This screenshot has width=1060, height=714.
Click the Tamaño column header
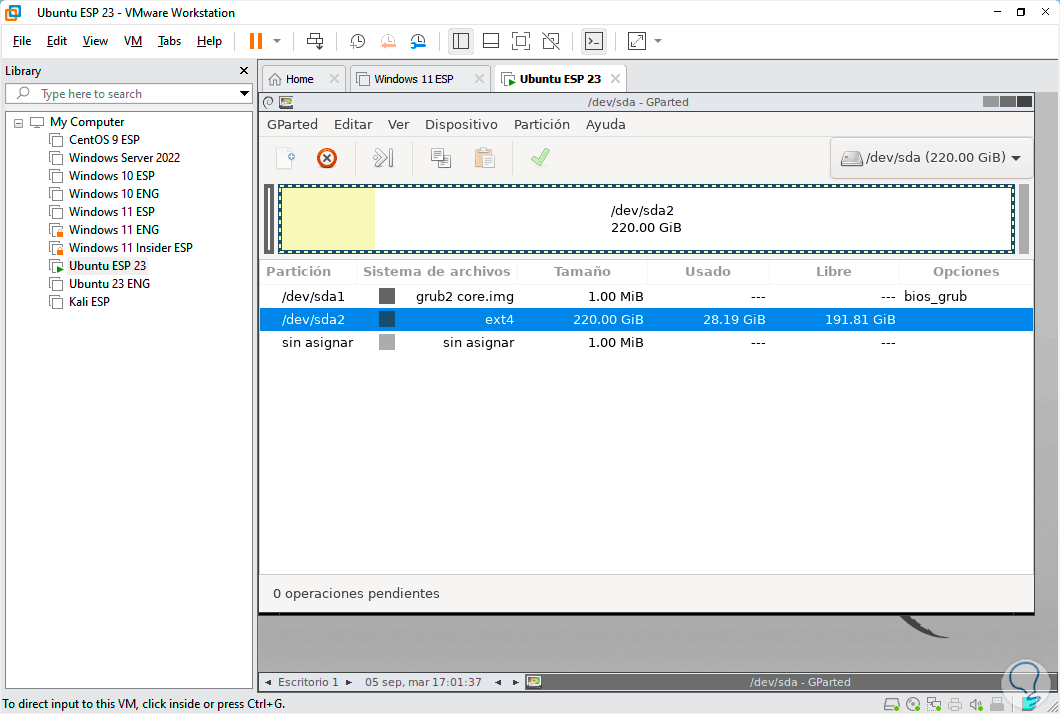point(582,272)
